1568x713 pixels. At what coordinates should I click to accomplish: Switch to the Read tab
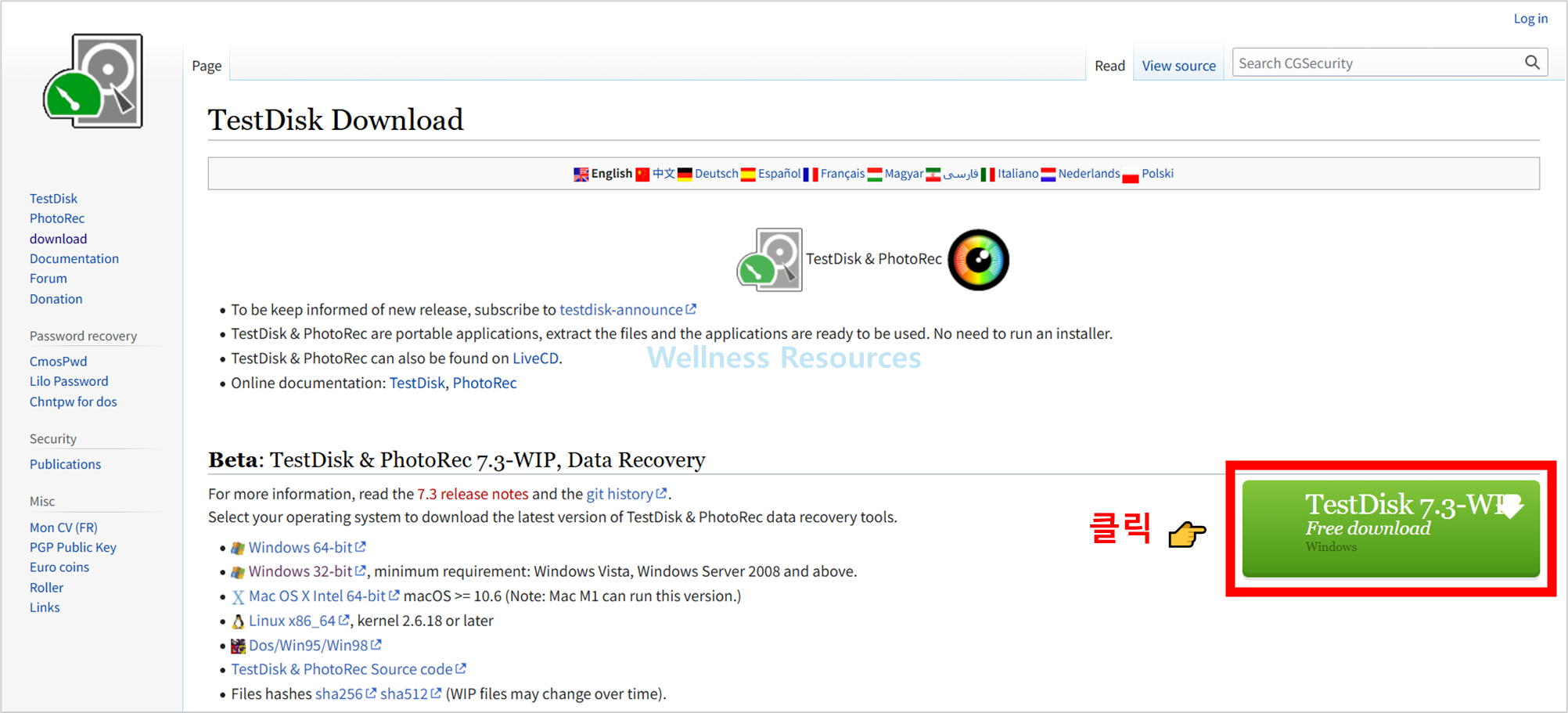1109,66
